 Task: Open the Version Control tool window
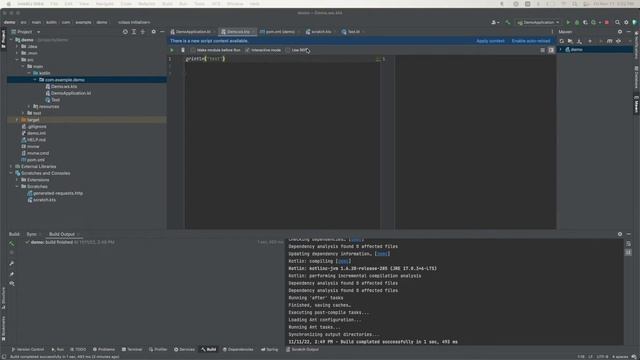28,350
